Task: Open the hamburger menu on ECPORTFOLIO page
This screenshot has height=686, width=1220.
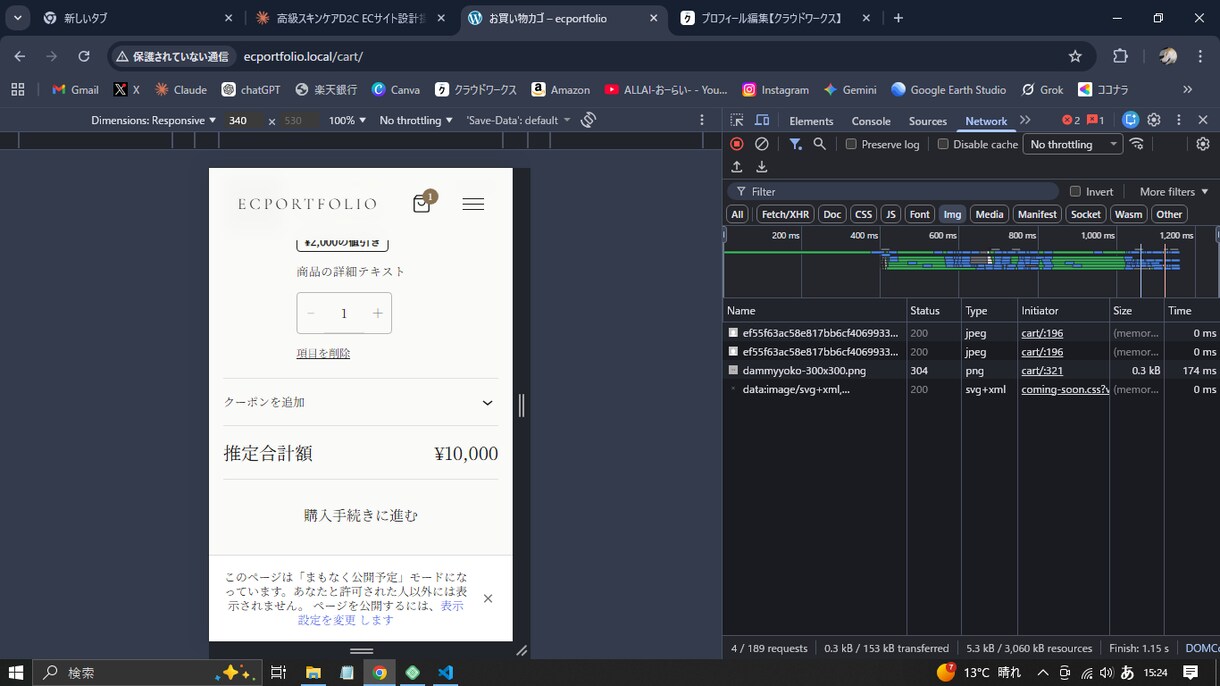Action: tap(473, 204)
